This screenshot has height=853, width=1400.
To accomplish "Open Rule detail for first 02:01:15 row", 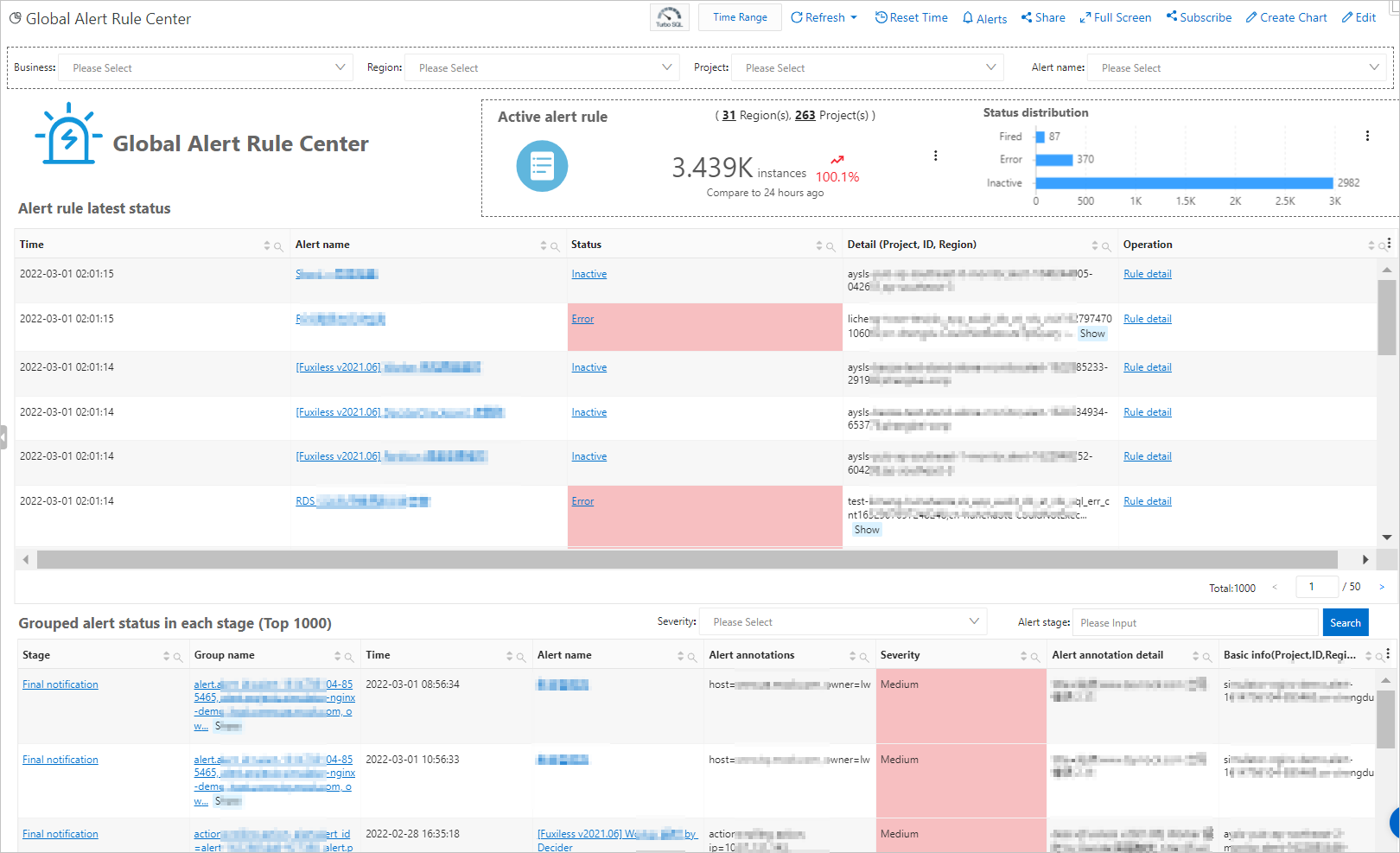I will 1148,274.
